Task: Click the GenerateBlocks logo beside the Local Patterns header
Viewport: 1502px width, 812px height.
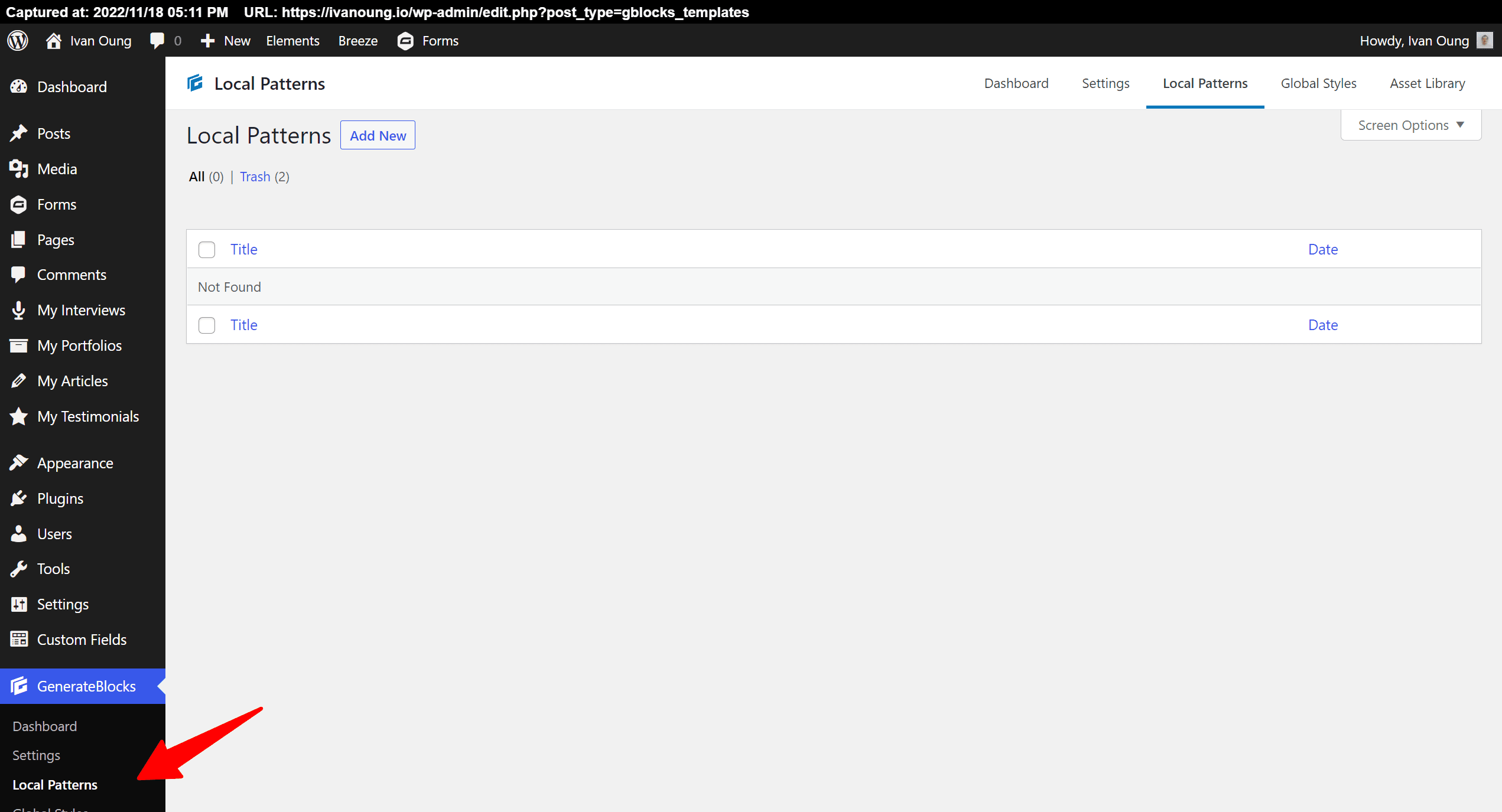Action: 195,83
